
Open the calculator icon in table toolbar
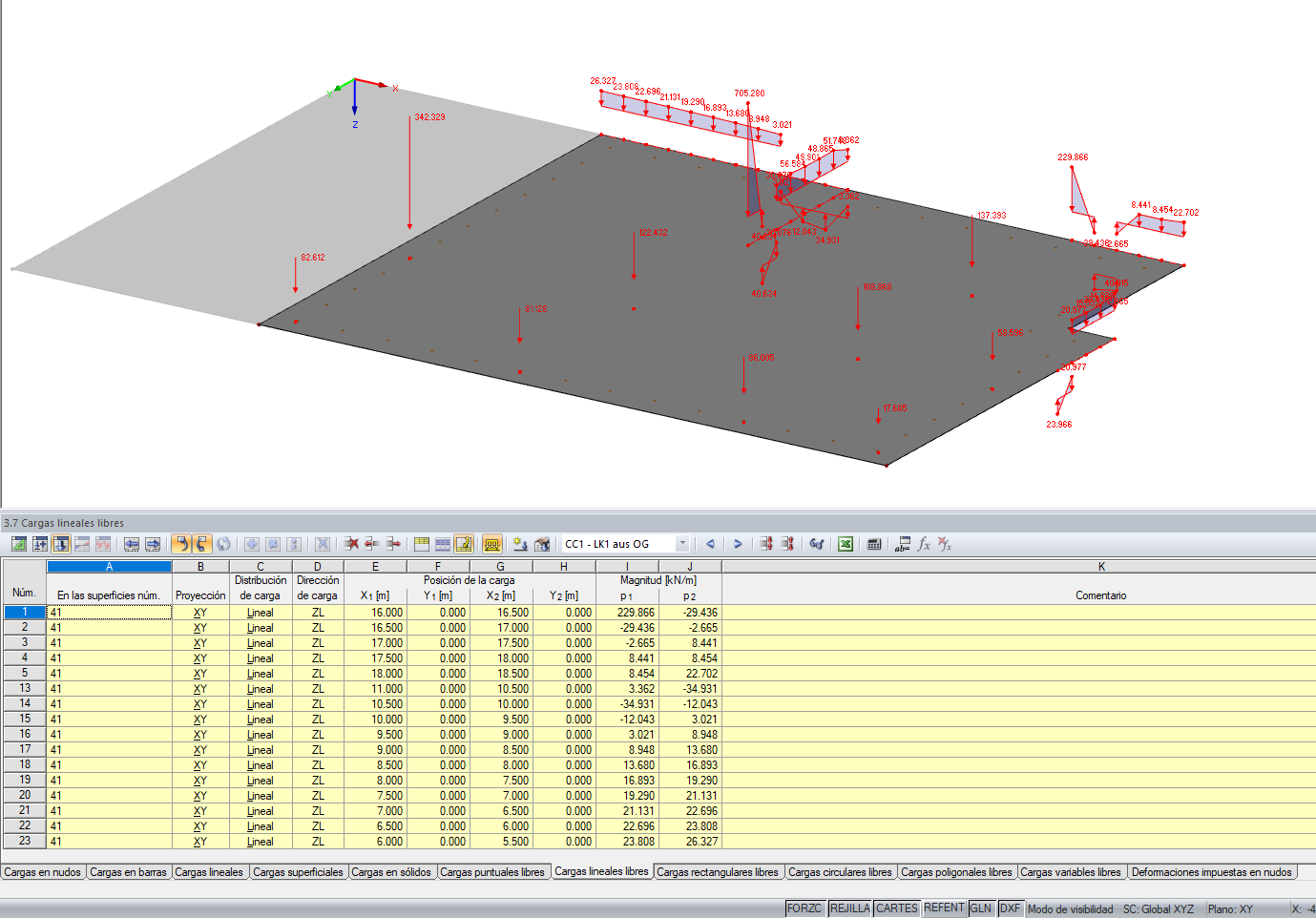873,544
